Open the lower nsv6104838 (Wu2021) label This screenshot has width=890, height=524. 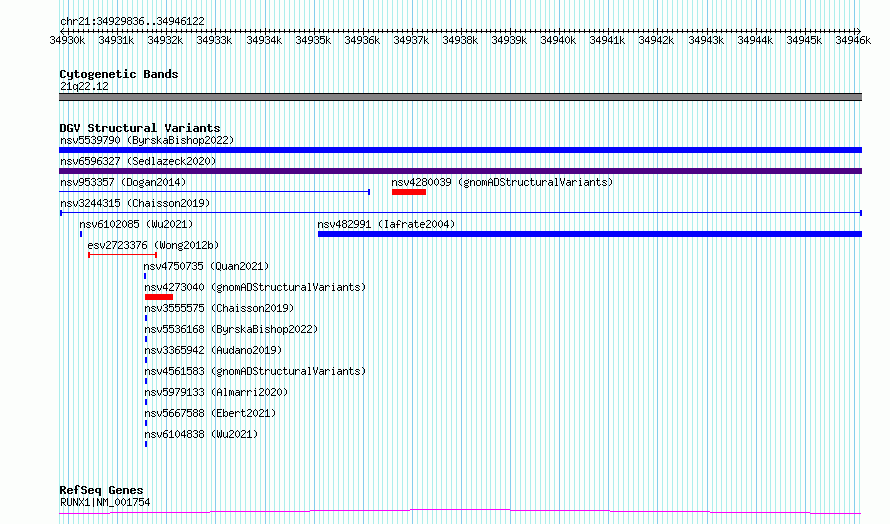(201, 434)
